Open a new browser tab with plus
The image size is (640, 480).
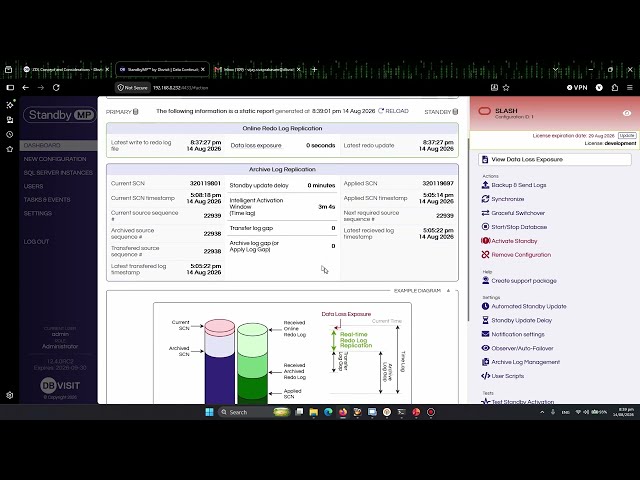coord(314,69)
